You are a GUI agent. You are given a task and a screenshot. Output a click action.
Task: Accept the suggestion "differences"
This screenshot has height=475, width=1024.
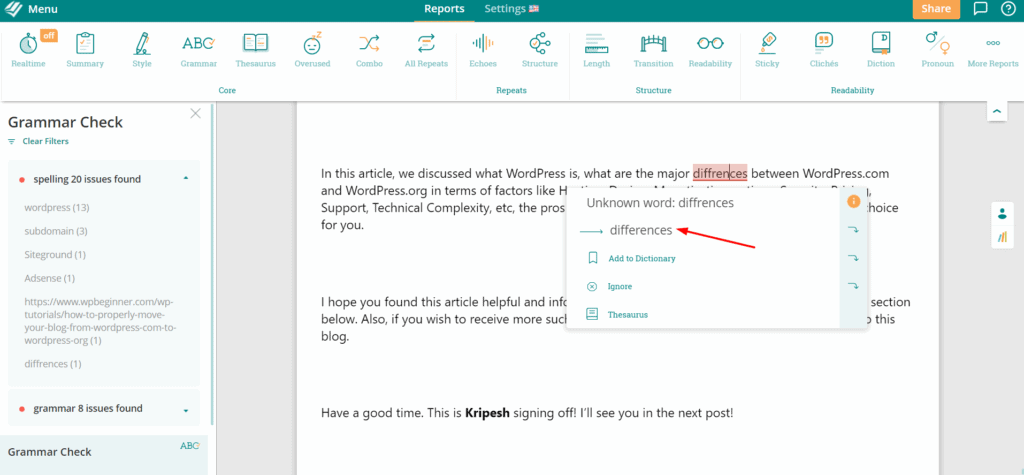click(x=640, y=230)
